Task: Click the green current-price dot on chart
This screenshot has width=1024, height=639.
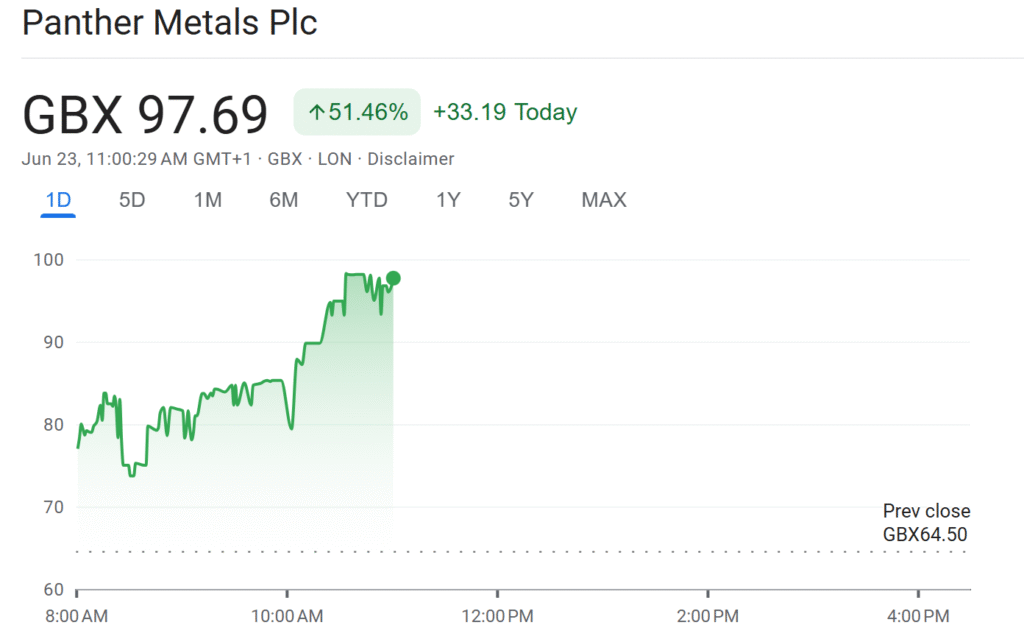Action: pos(393,278)
